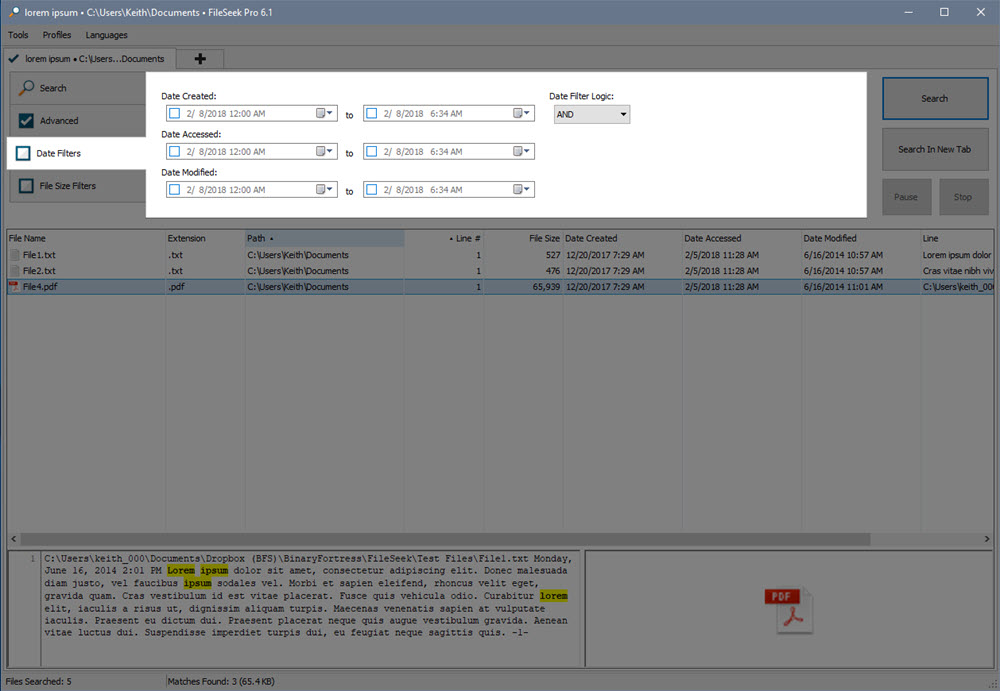Switch to the File Size Filters section
1000x691 pixels.
78,186
